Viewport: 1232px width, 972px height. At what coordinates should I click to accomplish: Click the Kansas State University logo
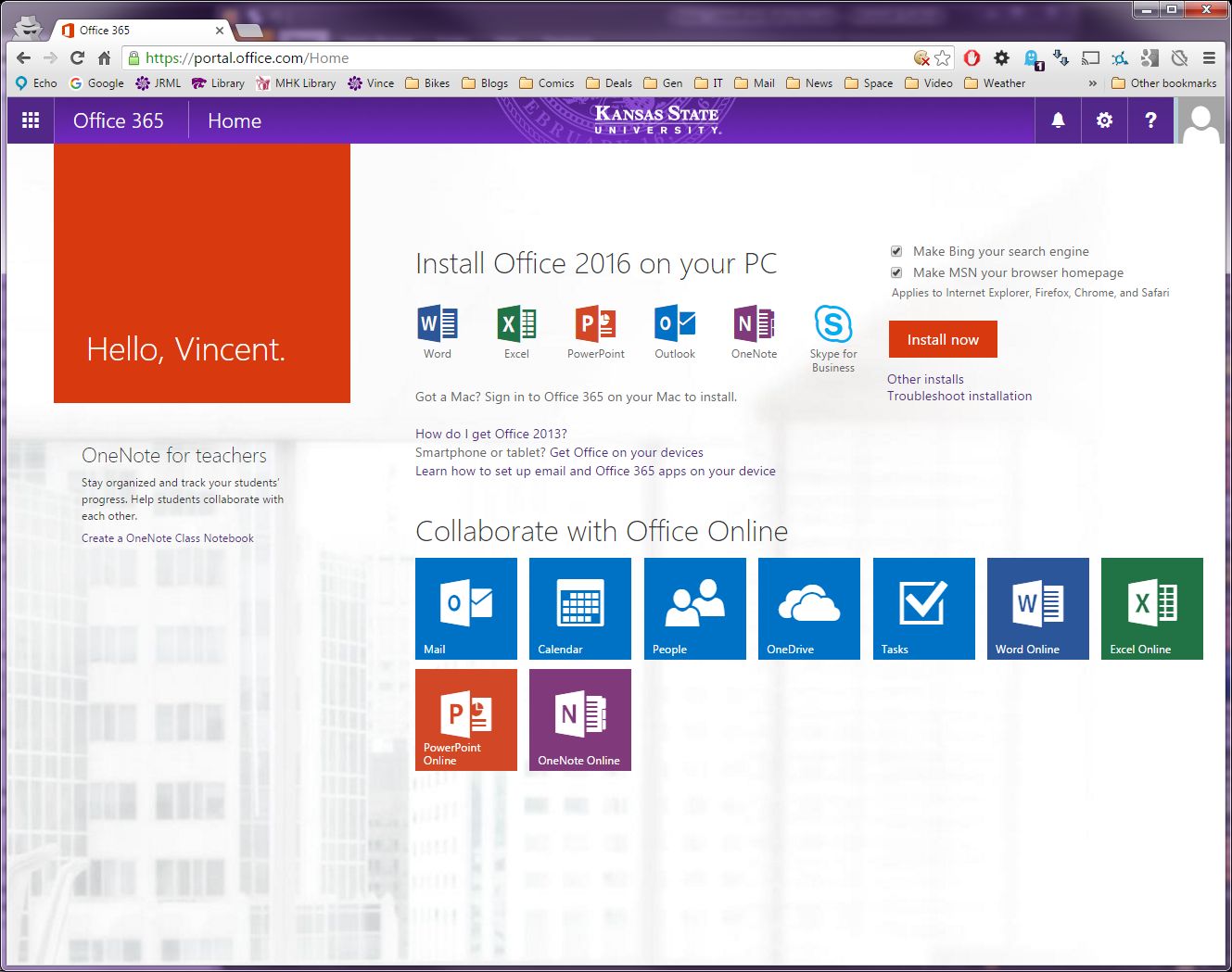(x=657, y=120)
